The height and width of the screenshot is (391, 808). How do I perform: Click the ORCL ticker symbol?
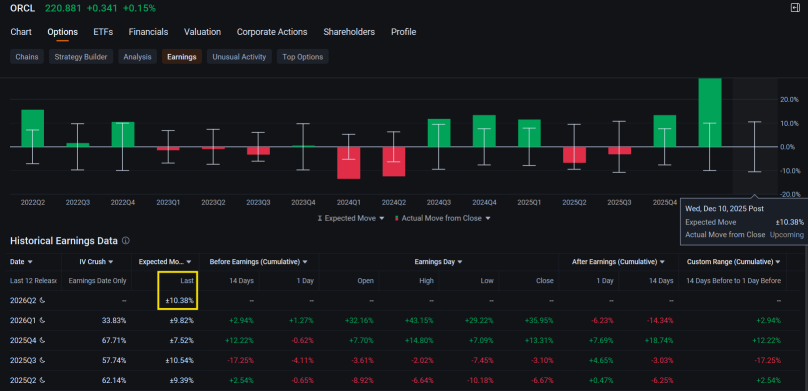(23, 8)
